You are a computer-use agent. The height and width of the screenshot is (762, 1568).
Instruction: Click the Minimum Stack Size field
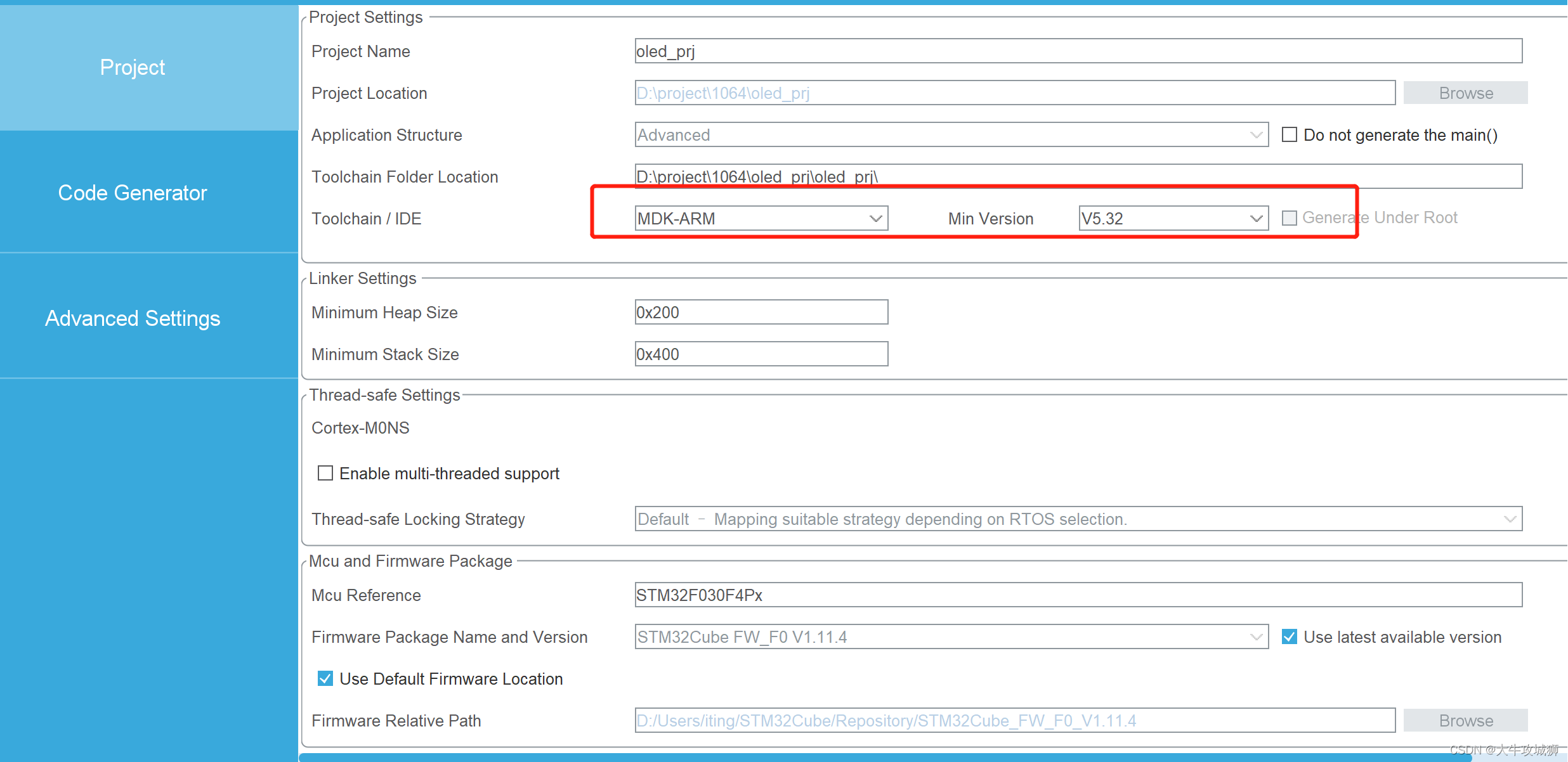coord(761,354)
